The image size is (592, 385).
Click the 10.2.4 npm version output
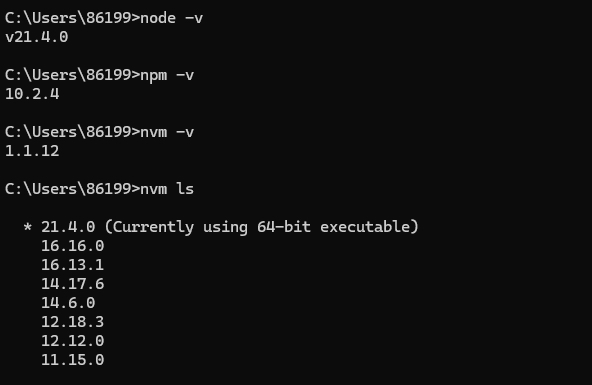click(x=32, y=94)
